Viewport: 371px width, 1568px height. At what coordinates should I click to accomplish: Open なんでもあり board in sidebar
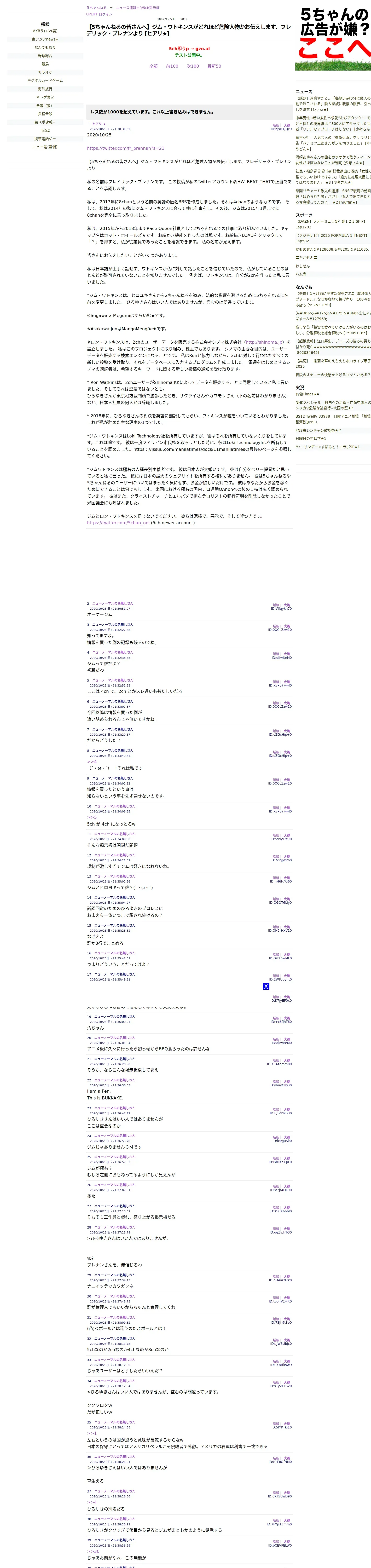tap(45, 48)
